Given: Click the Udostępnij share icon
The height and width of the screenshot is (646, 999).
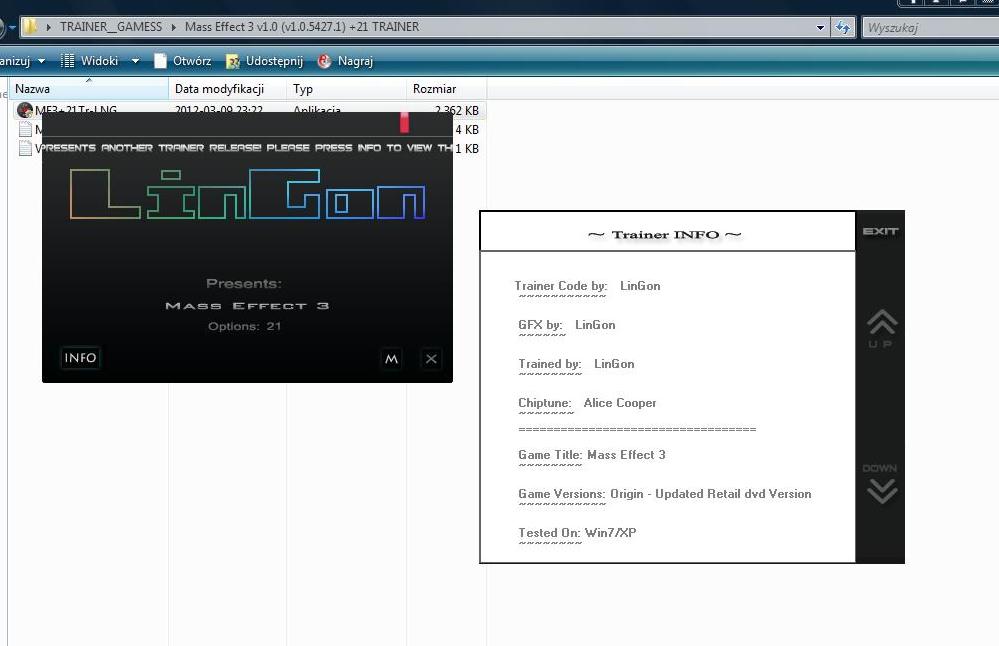Looking at the screenshot, I should pos(233,61).
